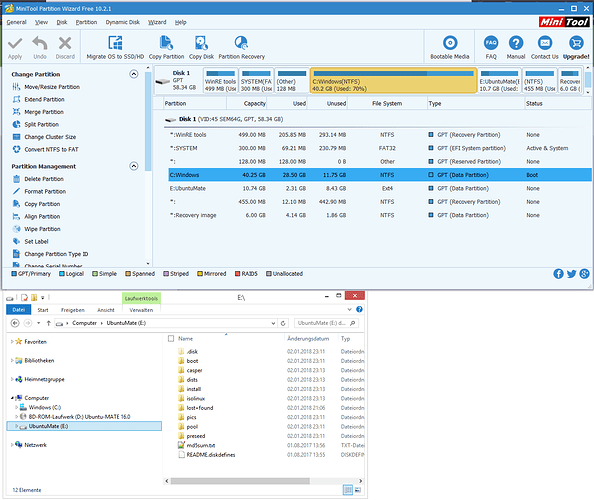594x500 pixels.
Task: Click the Explorer refresh button
Action: (x=283, y=323)
